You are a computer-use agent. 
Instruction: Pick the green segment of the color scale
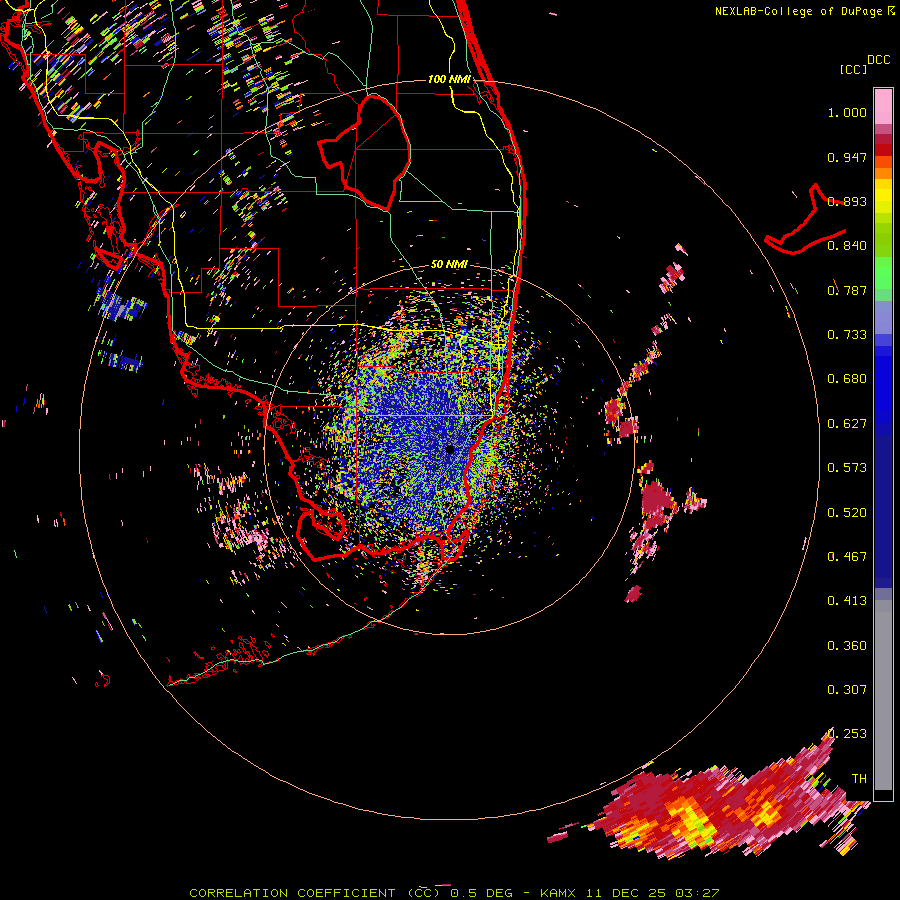tap(883, 273)
